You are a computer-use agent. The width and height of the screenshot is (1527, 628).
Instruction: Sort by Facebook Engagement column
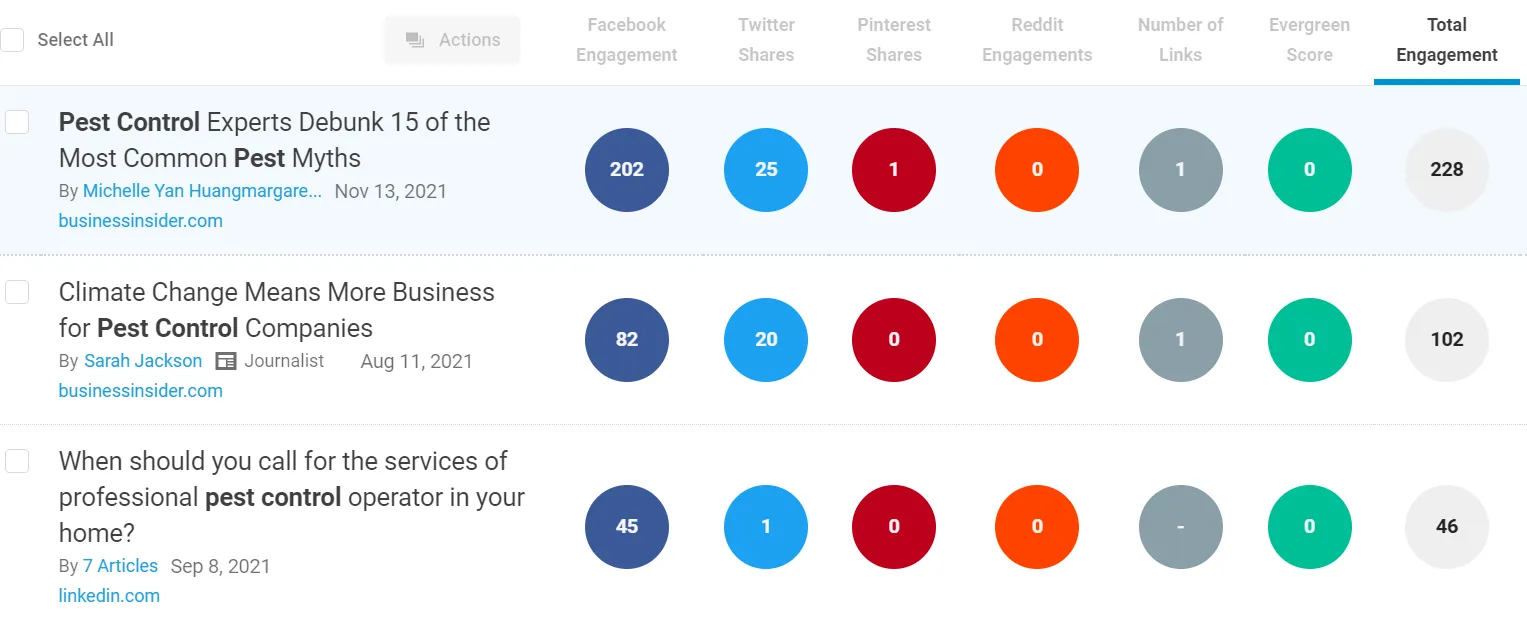[x=627, y=40]
